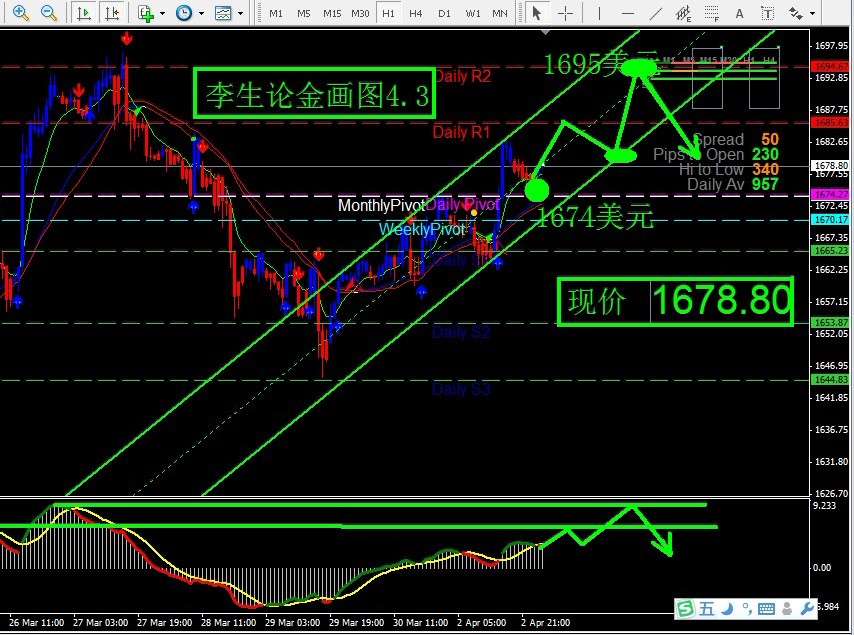Select the Text (A) tool
Image resolution: width=854 pixels, height=635 pixels.
tap(742, 13)
